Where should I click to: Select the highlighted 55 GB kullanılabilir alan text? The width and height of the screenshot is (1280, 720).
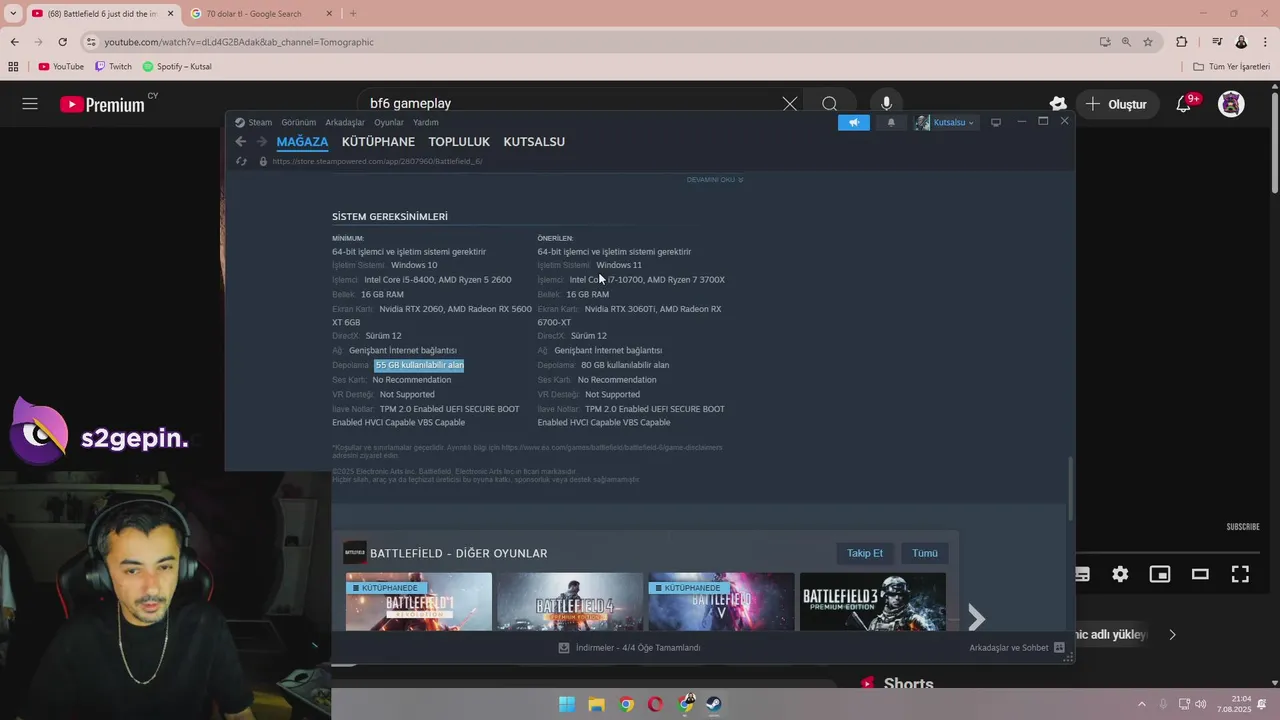pos(419,365)
